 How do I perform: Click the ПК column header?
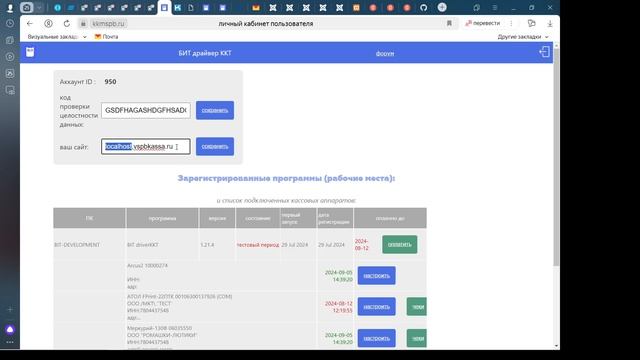[89, 218]
